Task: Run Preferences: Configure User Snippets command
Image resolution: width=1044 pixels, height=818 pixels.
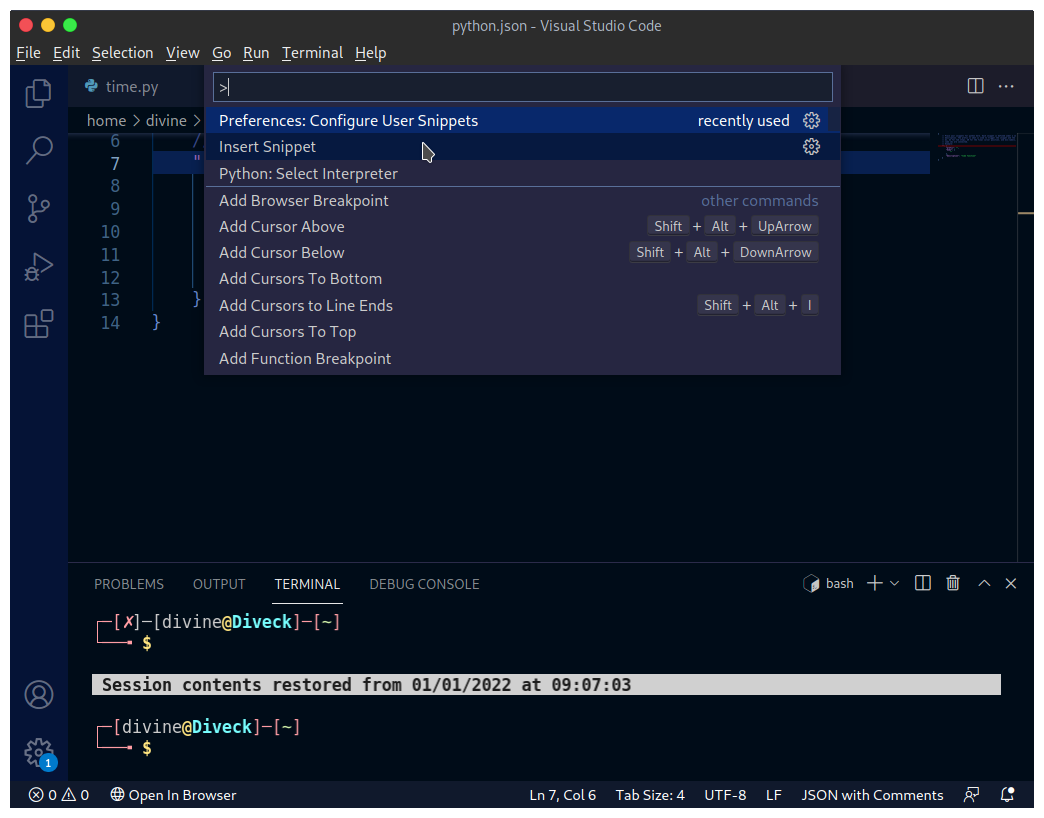Action: pos(522,120)
